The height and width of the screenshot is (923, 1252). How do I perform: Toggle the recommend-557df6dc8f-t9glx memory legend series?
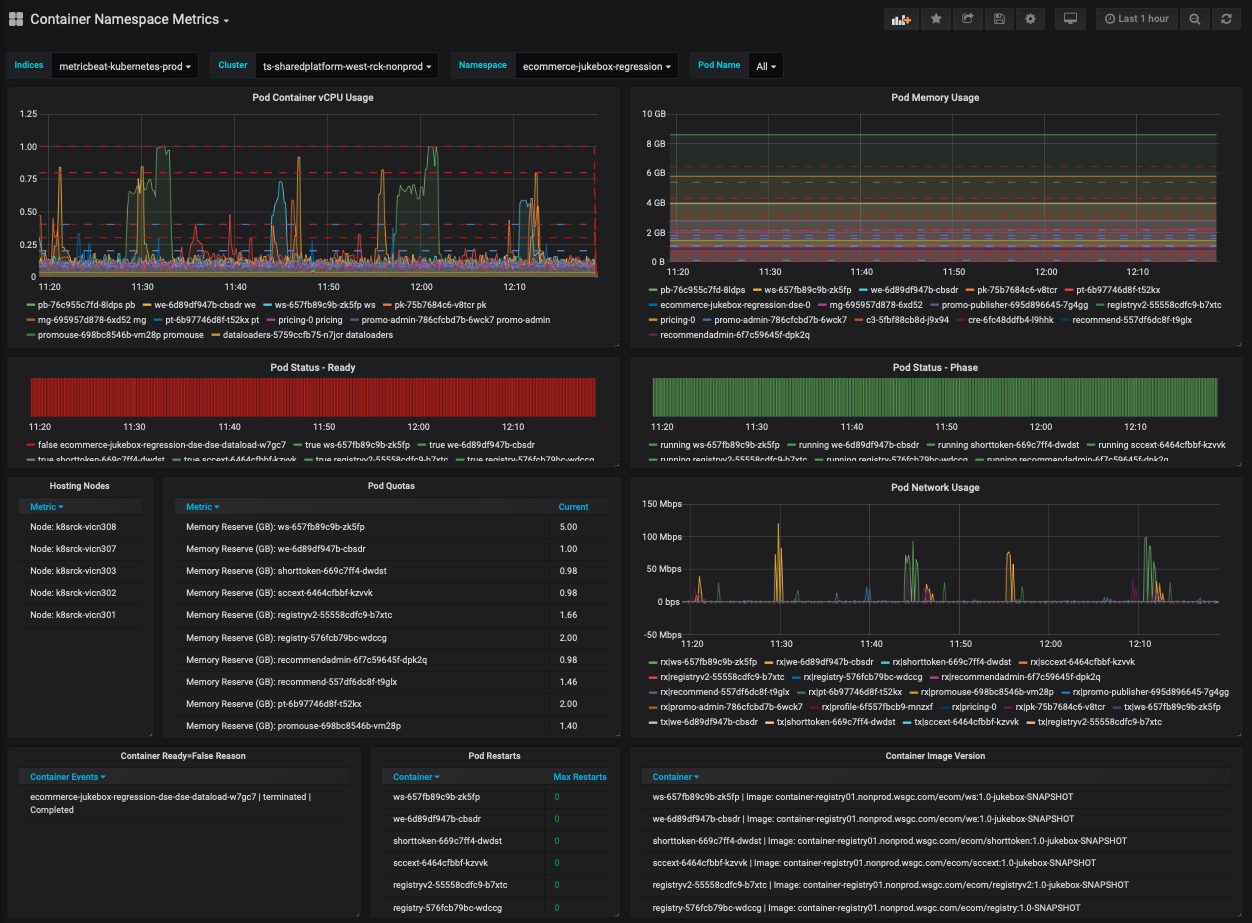coord(1130,320)
